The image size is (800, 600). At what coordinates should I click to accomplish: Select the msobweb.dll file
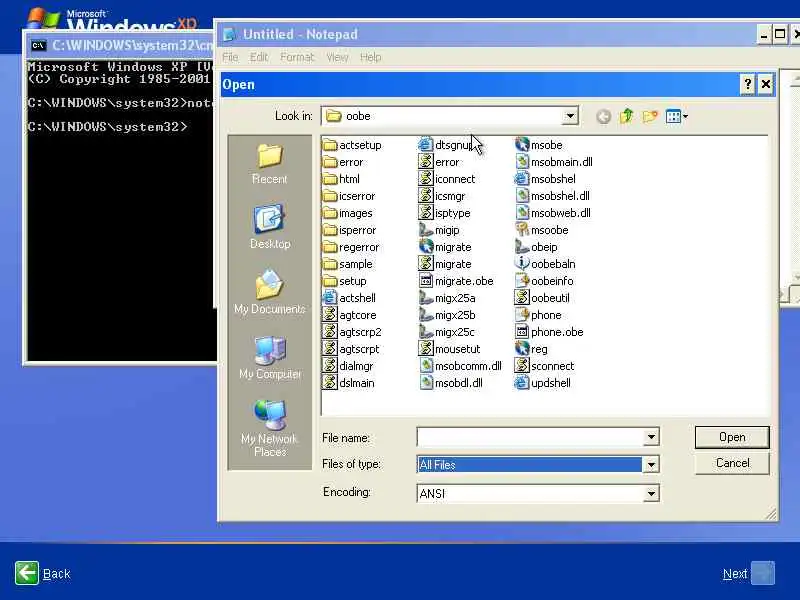tap(553, 213)
